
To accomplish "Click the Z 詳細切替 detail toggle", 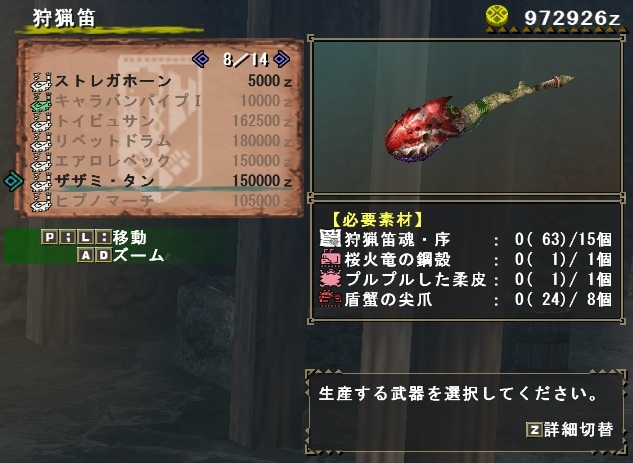I will tap(570, 429).
